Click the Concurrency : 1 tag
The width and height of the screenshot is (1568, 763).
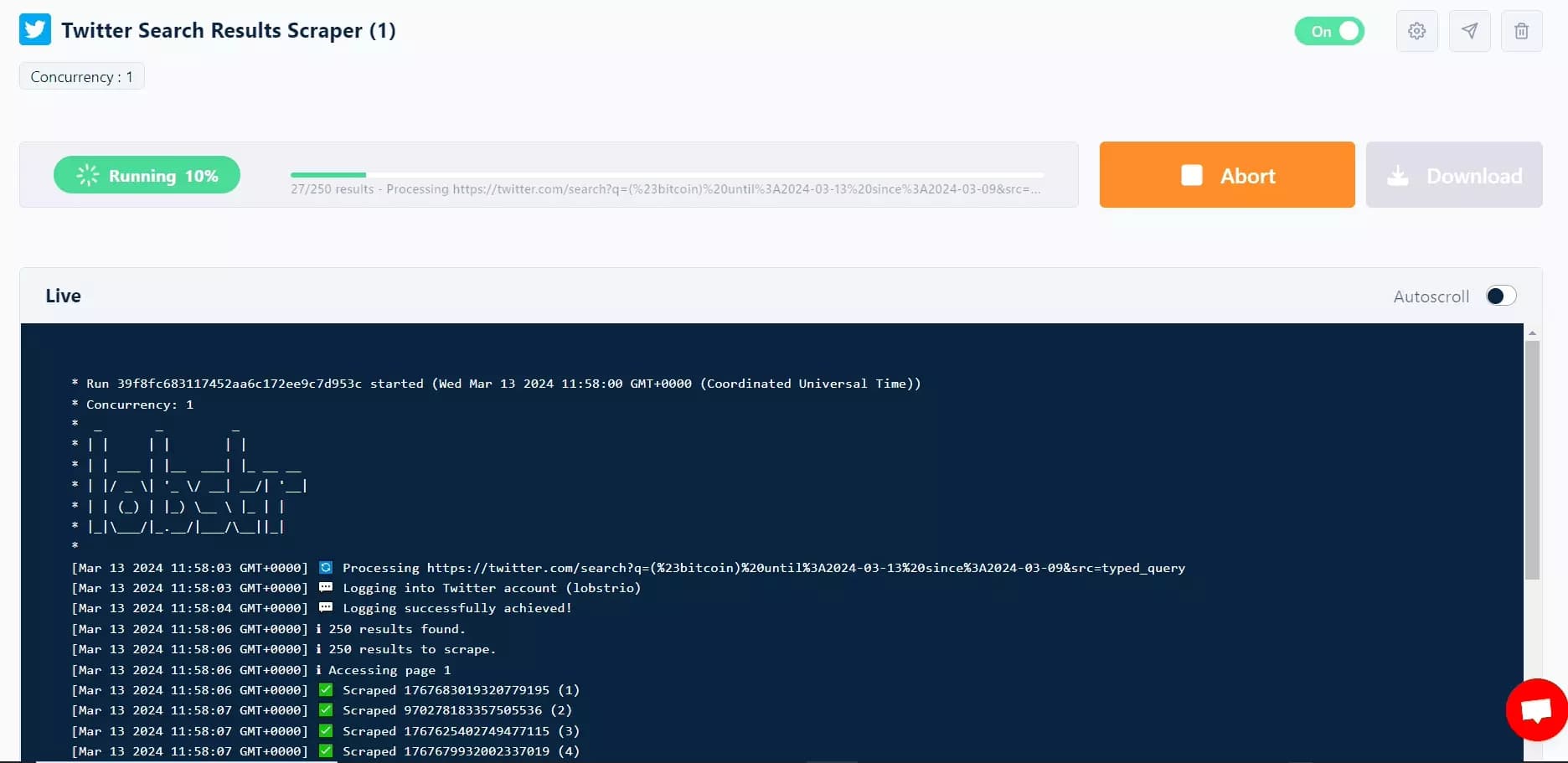(x=82, y=76)
